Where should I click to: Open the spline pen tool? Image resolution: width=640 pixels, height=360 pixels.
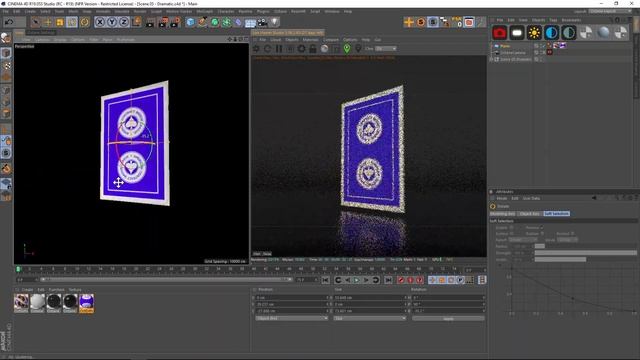coord(202,22)
